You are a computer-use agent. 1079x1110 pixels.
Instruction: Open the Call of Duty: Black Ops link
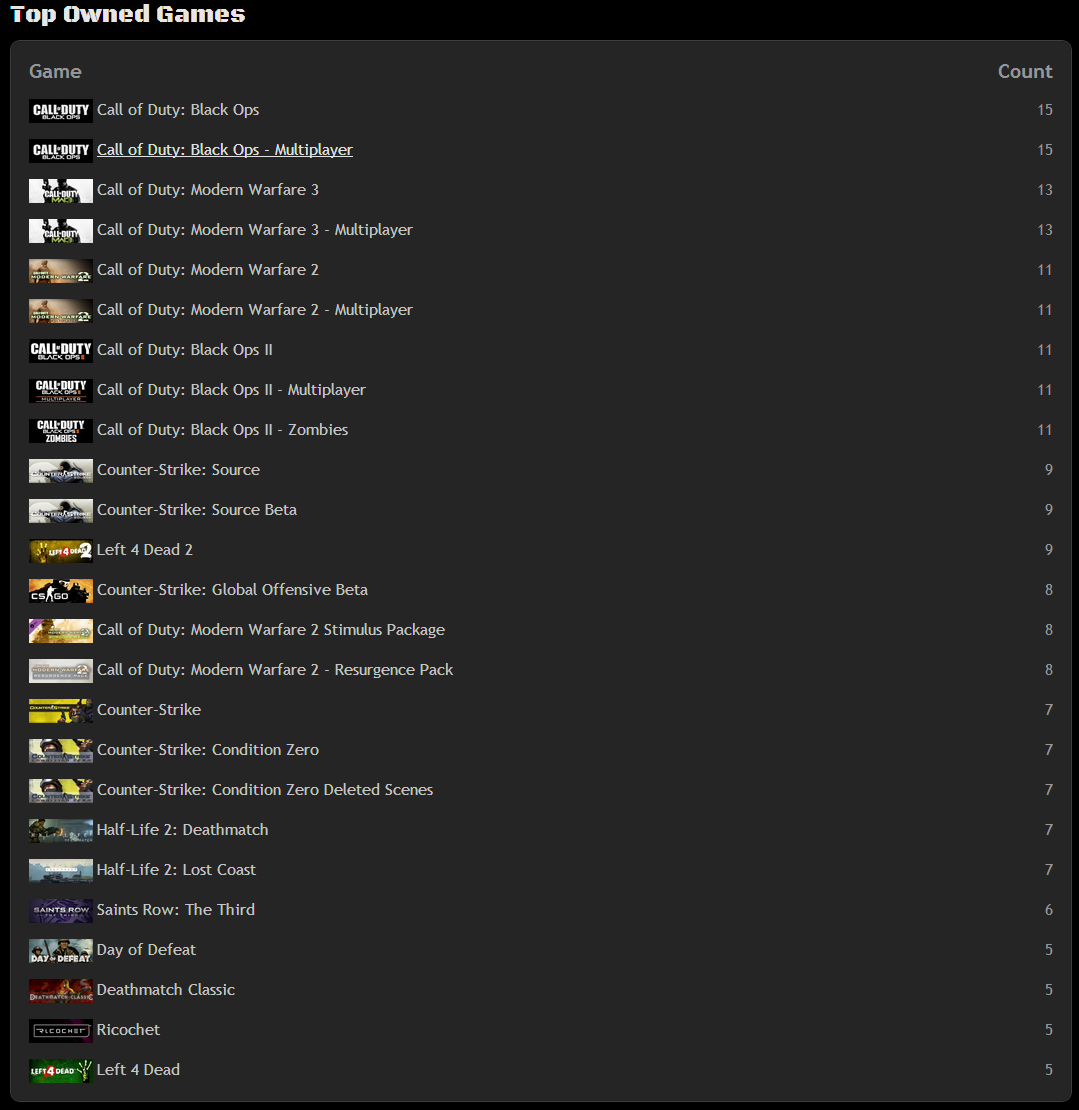[x=178, y=110]
